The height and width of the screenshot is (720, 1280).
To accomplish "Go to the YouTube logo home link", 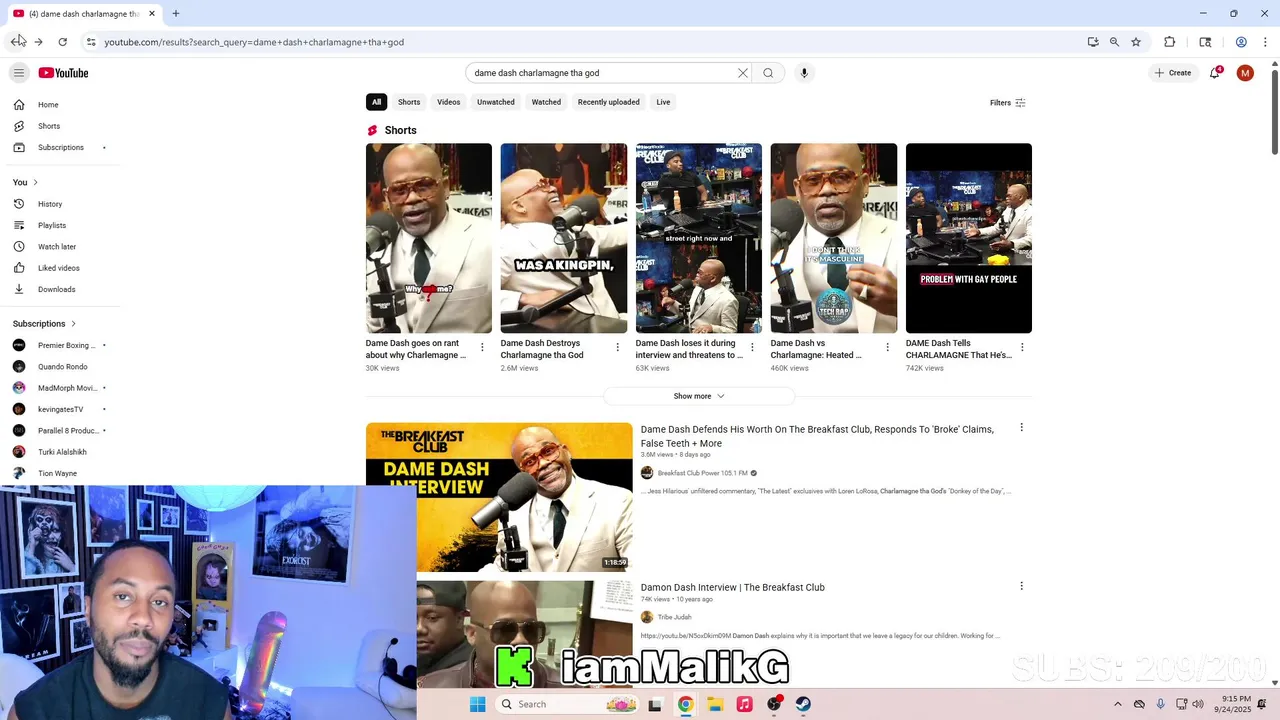I will coord(64,73).
